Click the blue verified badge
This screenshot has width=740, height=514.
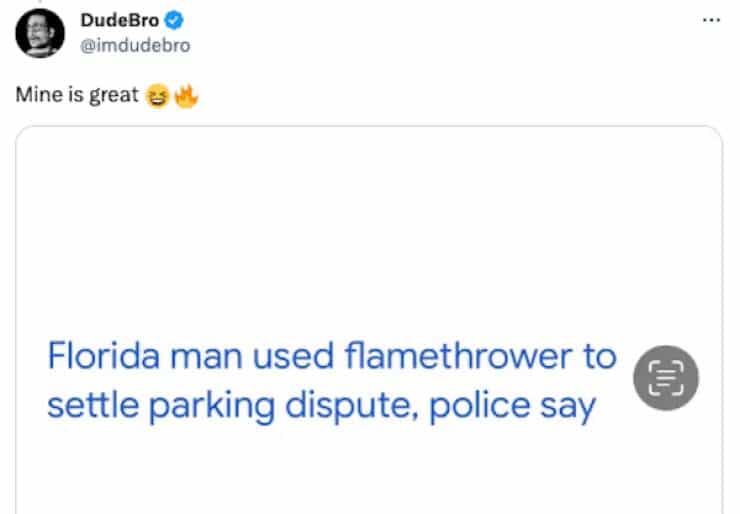[x=172, y=21]
